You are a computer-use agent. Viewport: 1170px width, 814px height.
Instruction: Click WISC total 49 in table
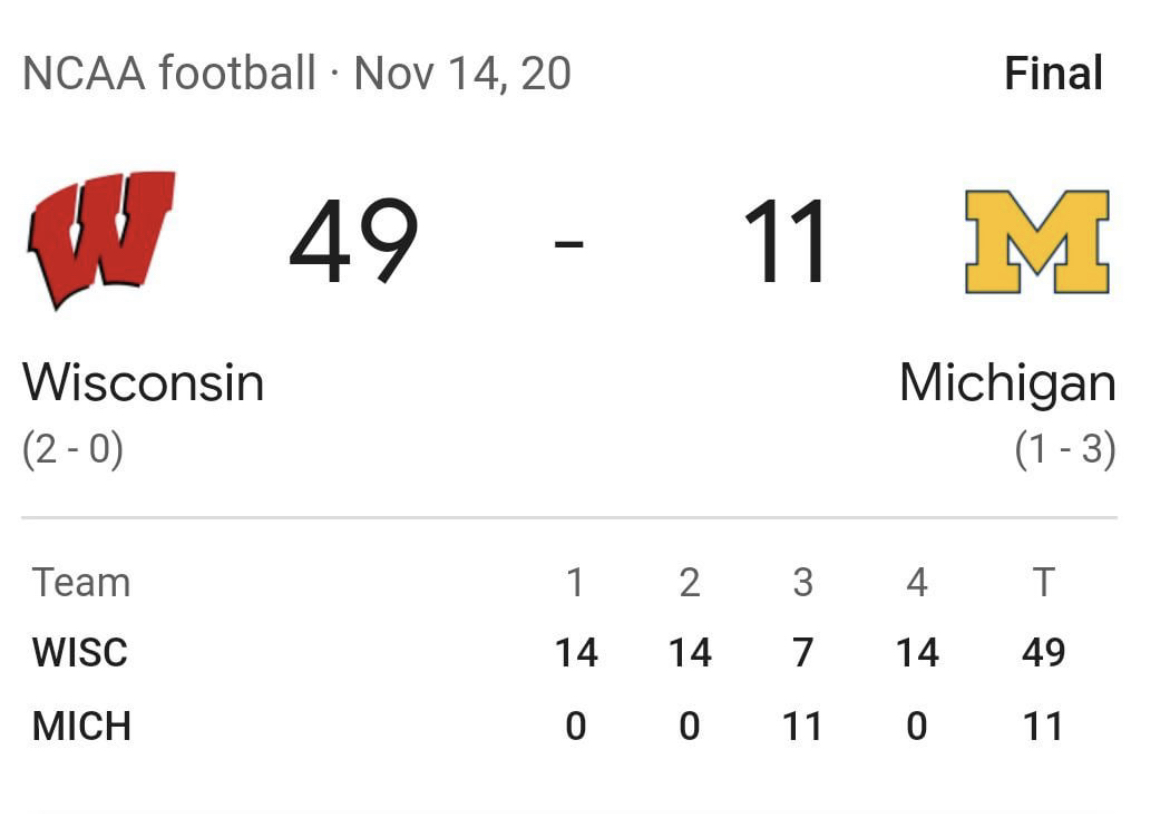(x=1044, y=653)
